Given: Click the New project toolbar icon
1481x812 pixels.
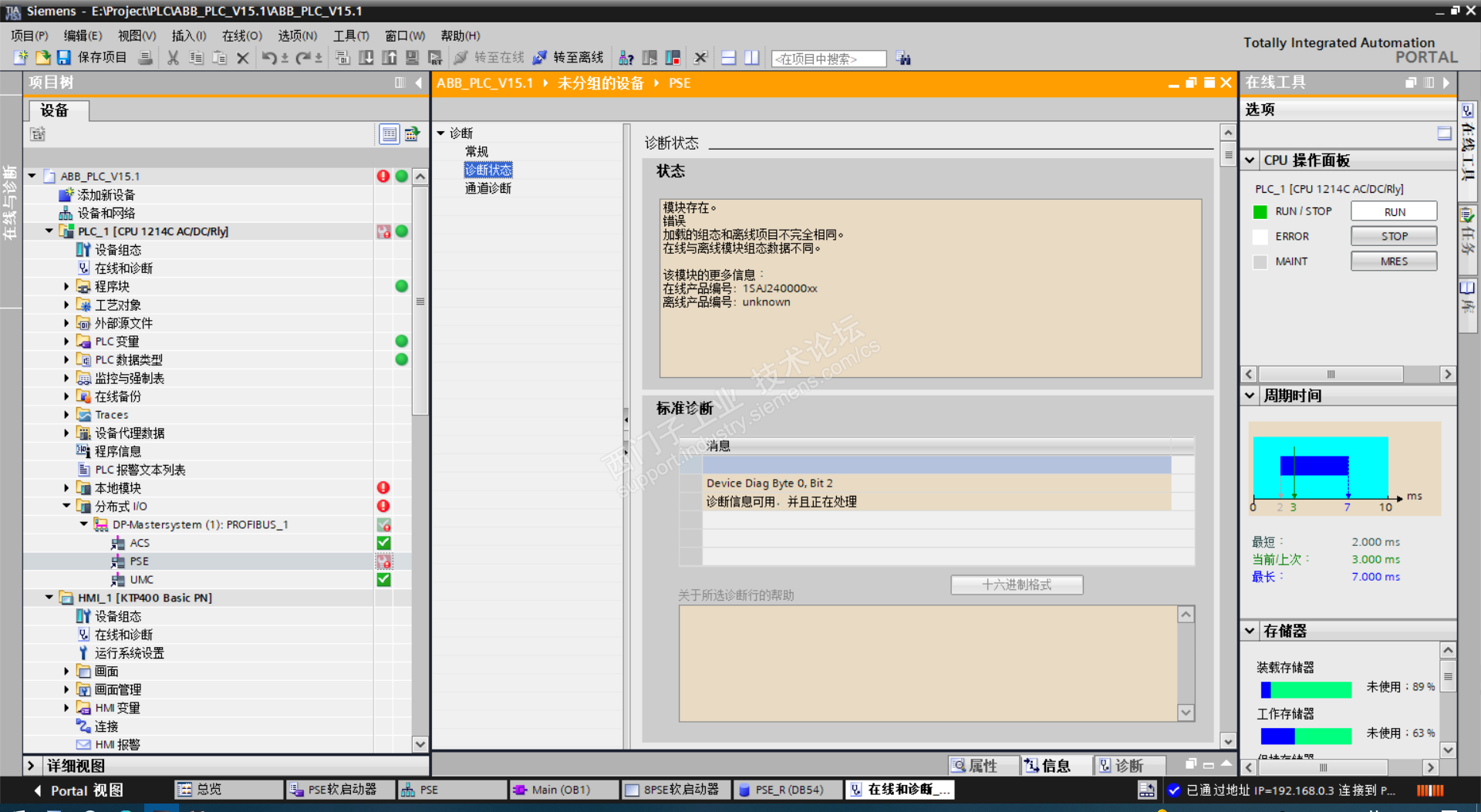Looking at the screenshot, I should tap(21, 58).
